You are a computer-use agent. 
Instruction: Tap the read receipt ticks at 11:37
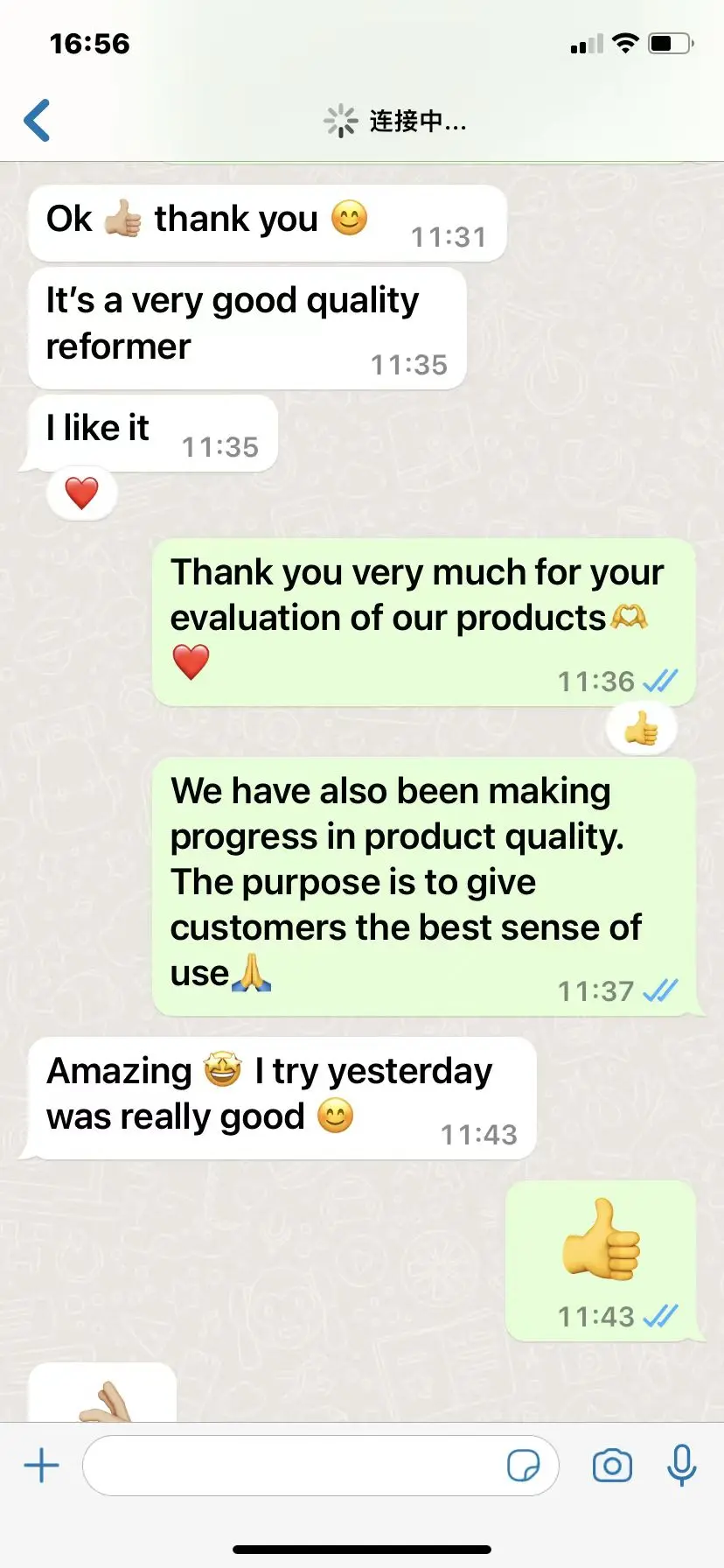coord(660,990)
